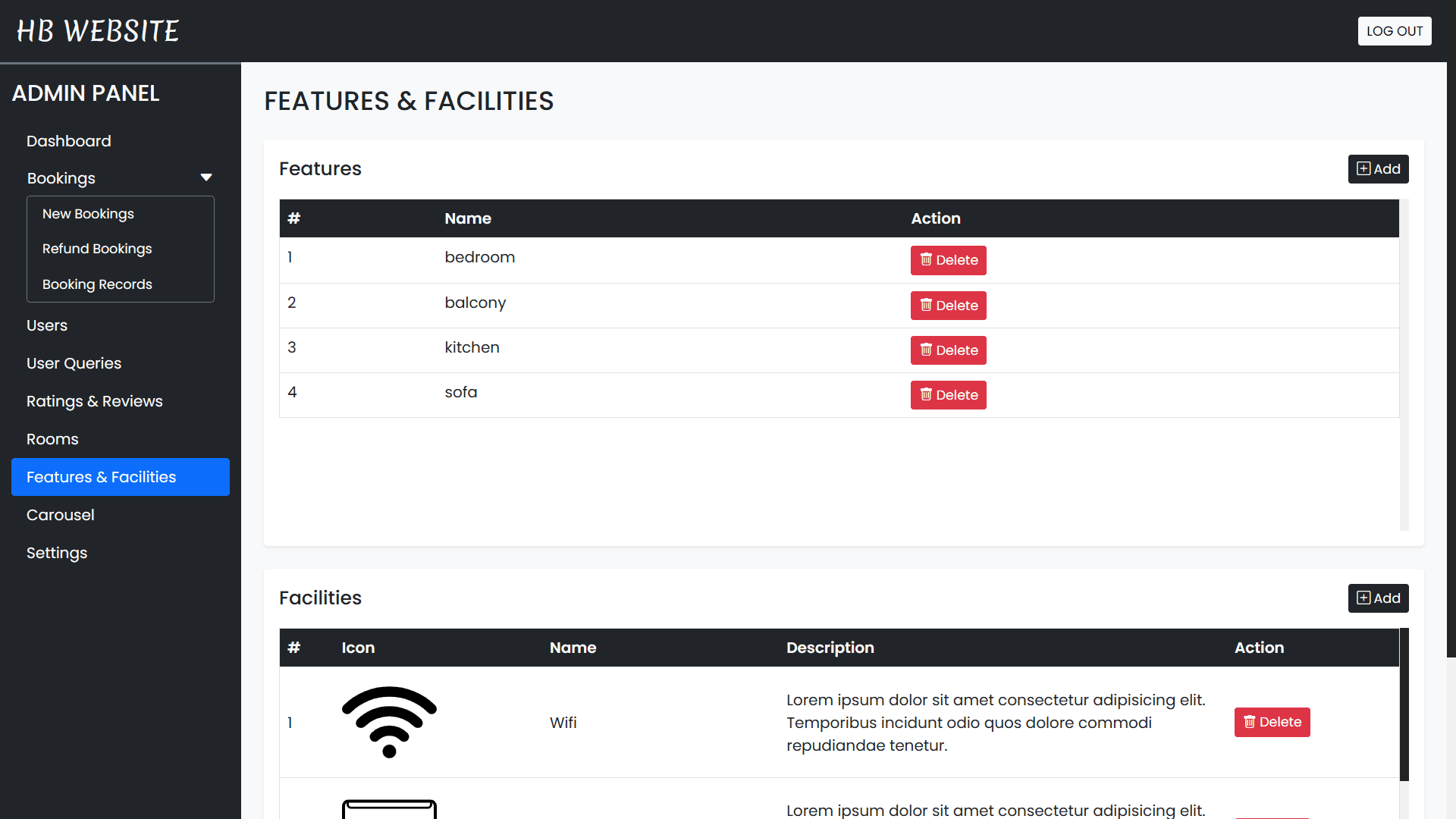
Task: Click the Facilities table vertical scrollbar
Action: click(x=1404, y=705)
